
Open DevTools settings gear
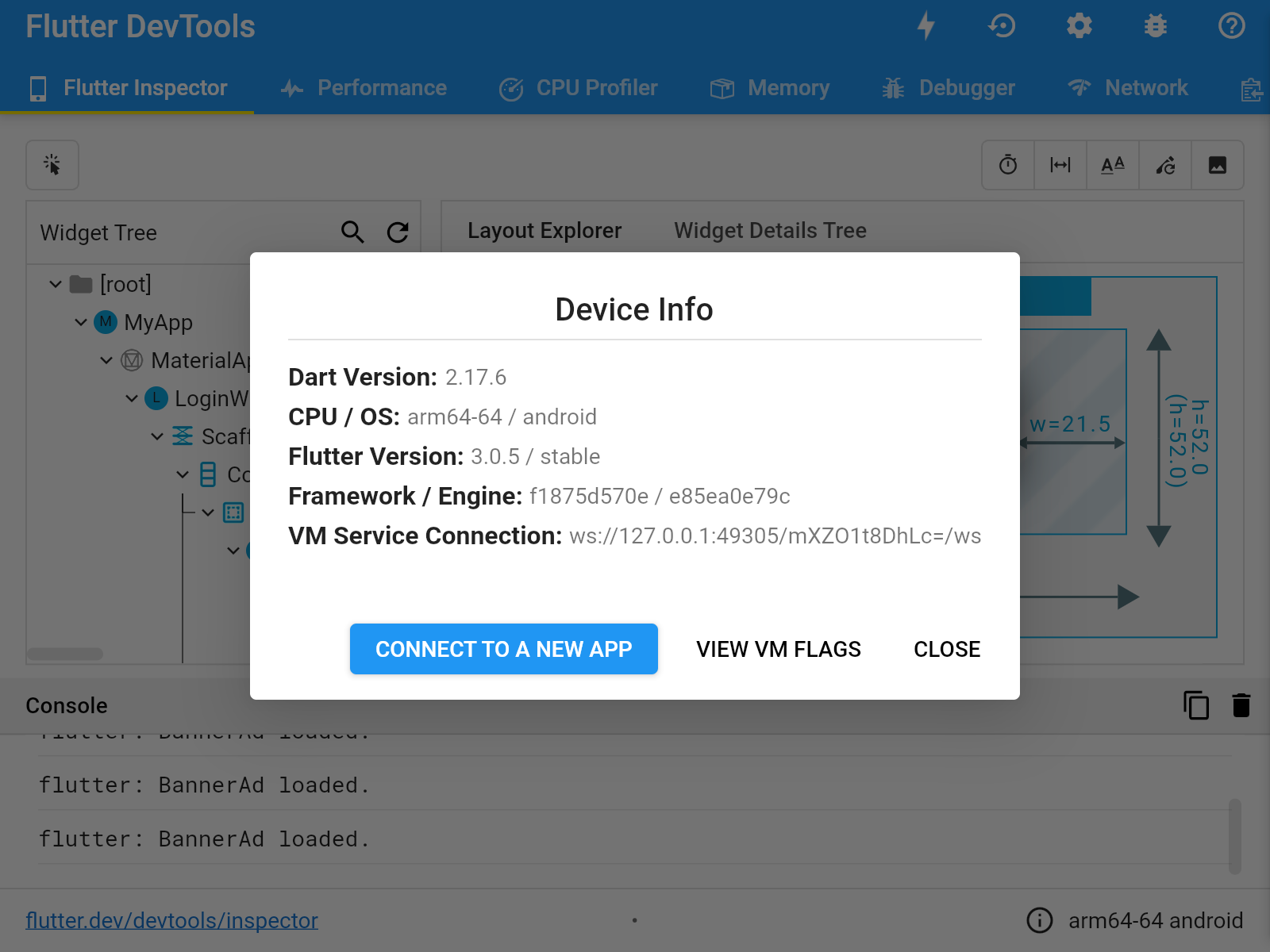pos(1079,26)
